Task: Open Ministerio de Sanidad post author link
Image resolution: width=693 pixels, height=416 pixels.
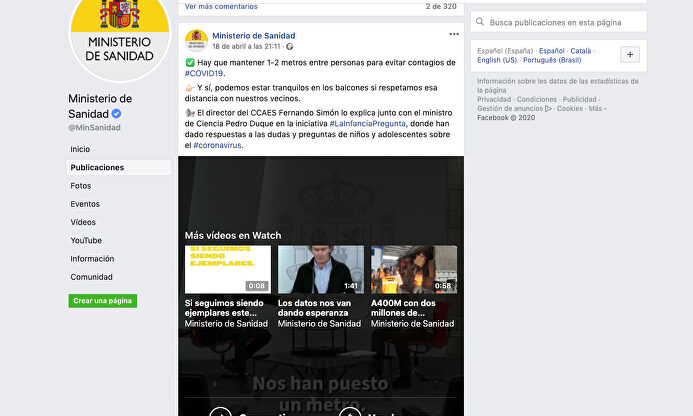Action: click(254, 35)
